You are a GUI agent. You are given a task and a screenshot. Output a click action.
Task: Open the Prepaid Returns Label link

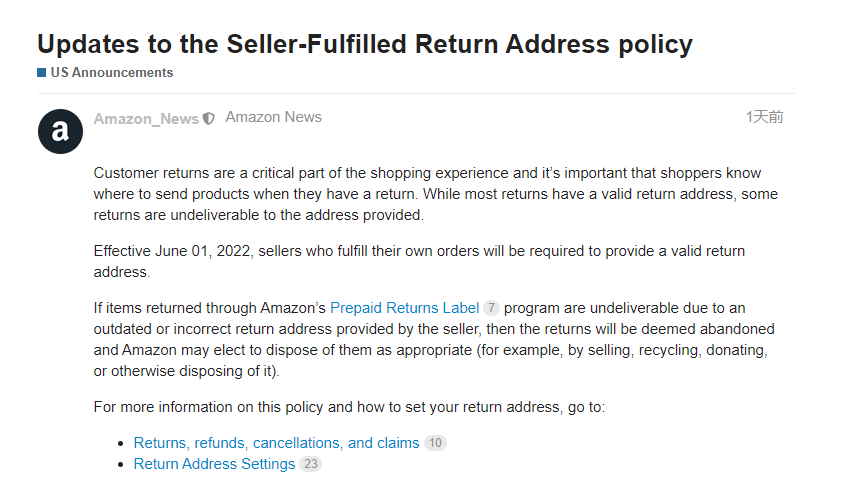point(405,308)
